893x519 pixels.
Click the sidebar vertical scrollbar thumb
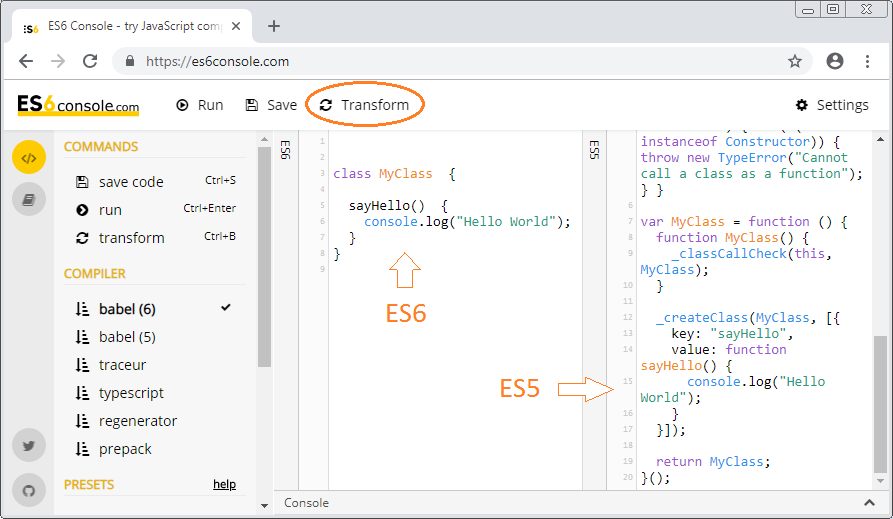coord(264,256)
